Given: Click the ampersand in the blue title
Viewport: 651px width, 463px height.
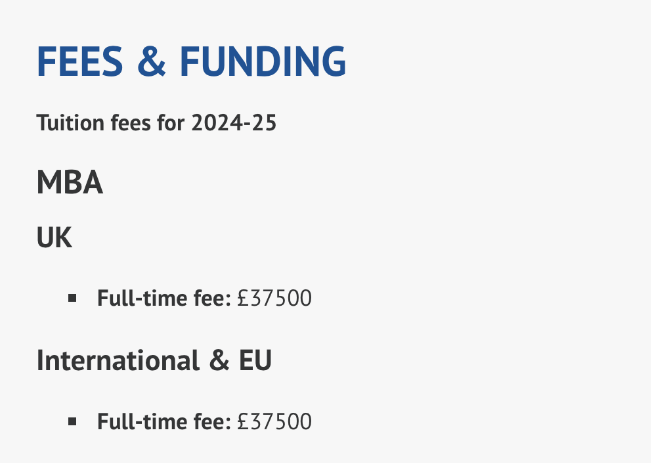Looking at the screenshot, I should coord(152,61).
